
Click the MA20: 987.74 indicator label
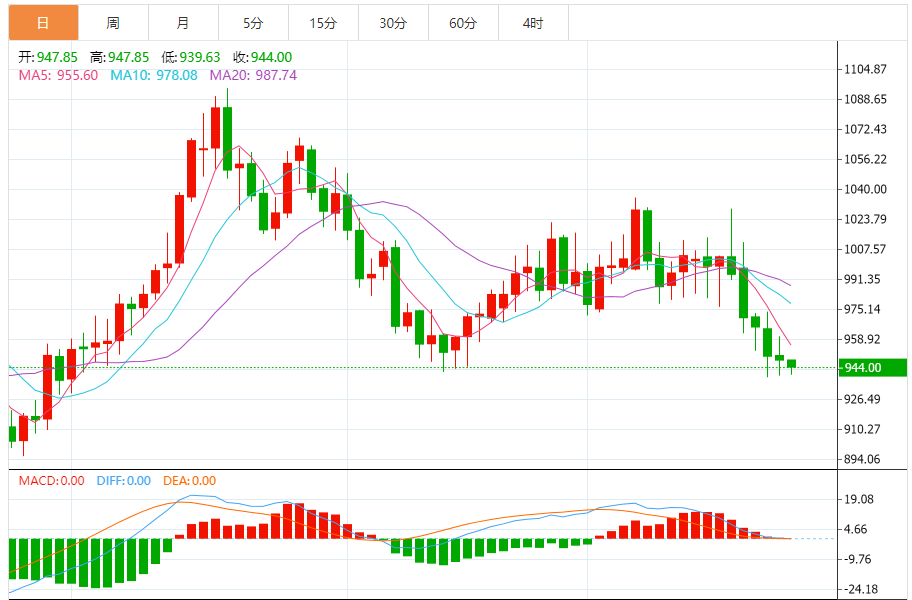coord(253,75)
